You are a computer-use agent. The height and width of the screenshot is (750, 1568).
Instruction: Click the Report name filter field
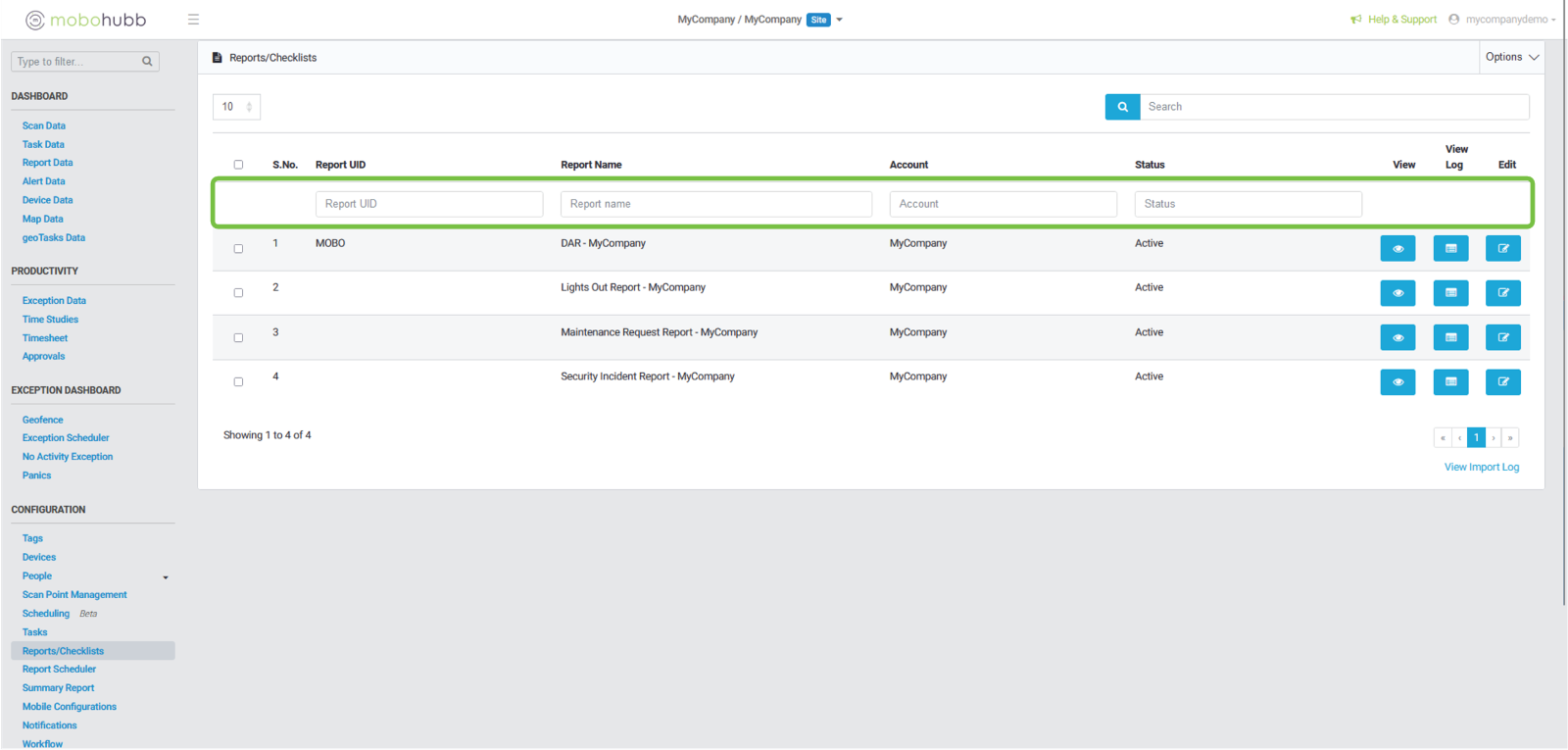click(x=715, y=204)
